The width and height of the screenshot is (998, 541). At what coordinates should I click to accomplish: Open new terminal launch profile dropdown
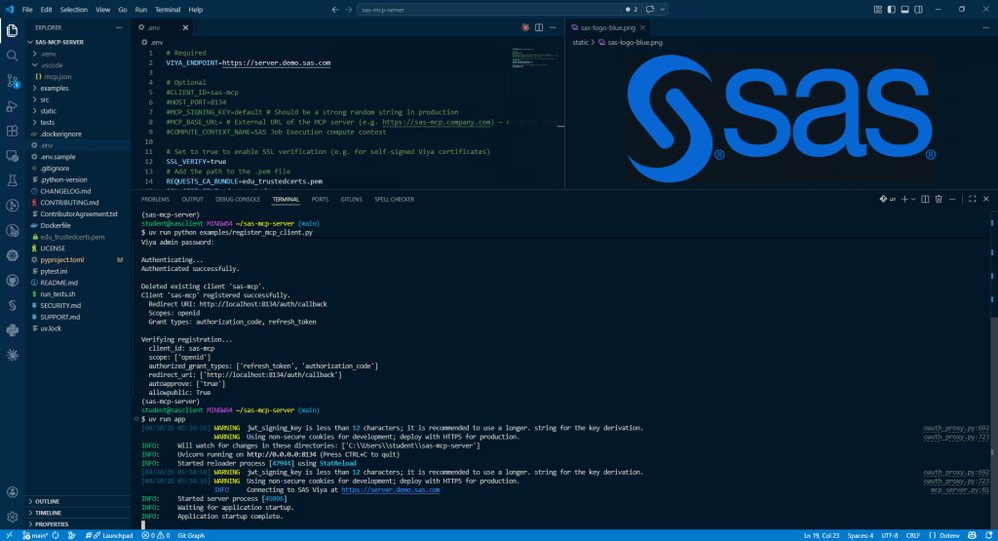point(913,199)
